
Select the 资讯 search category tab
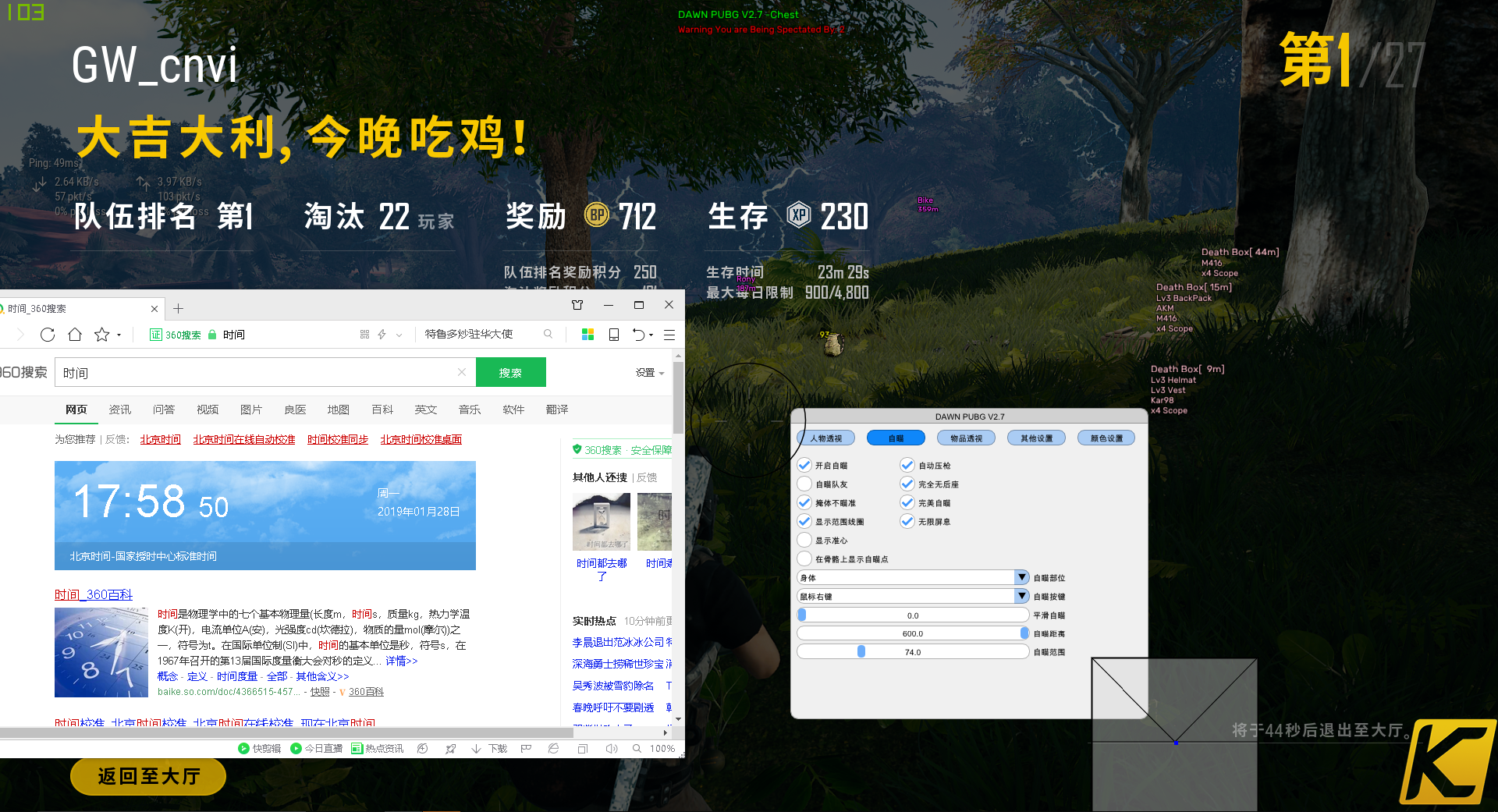point(120,410)
